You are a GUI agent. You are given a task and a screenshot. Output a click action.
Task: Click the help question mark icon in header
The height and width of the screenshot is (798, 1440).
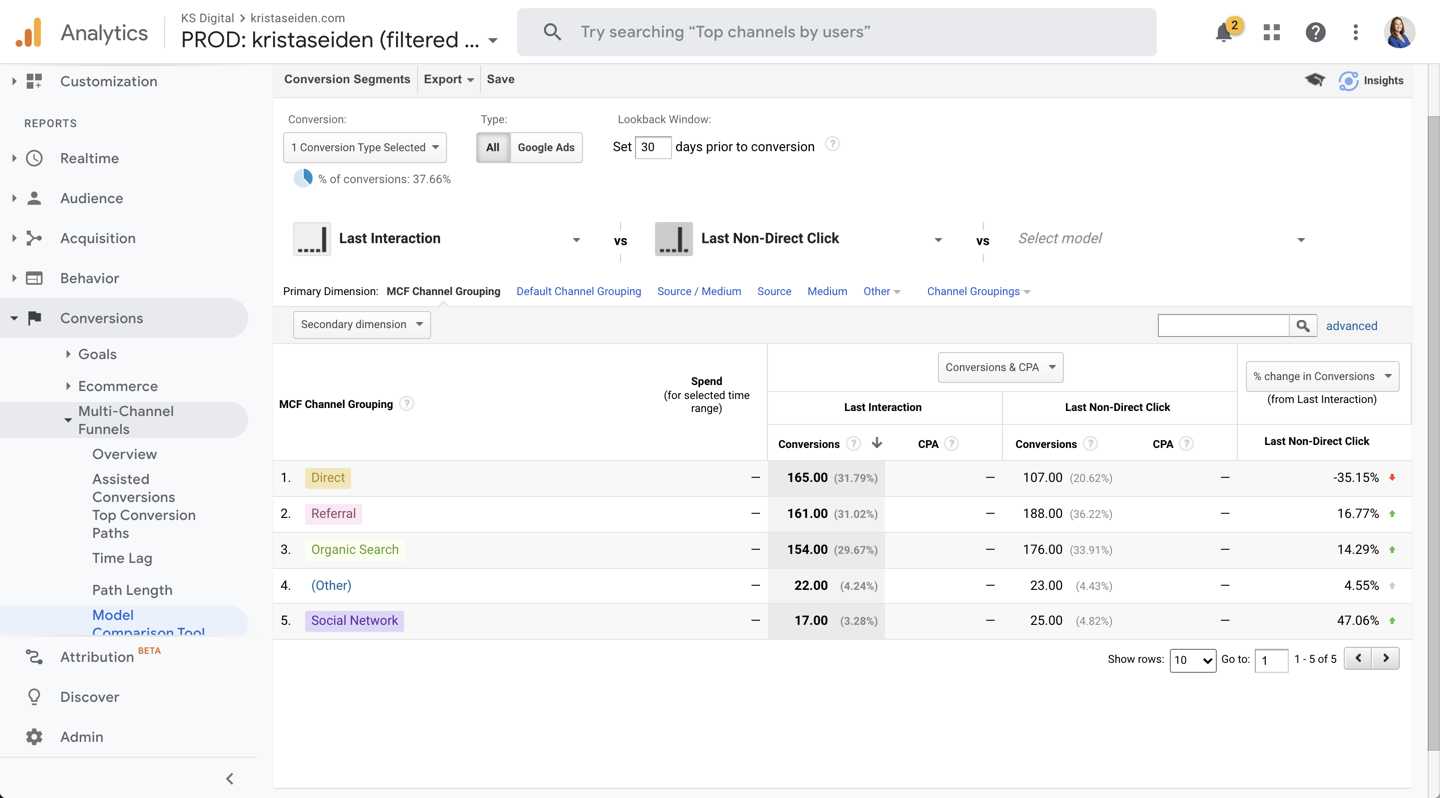point(1315,33)
